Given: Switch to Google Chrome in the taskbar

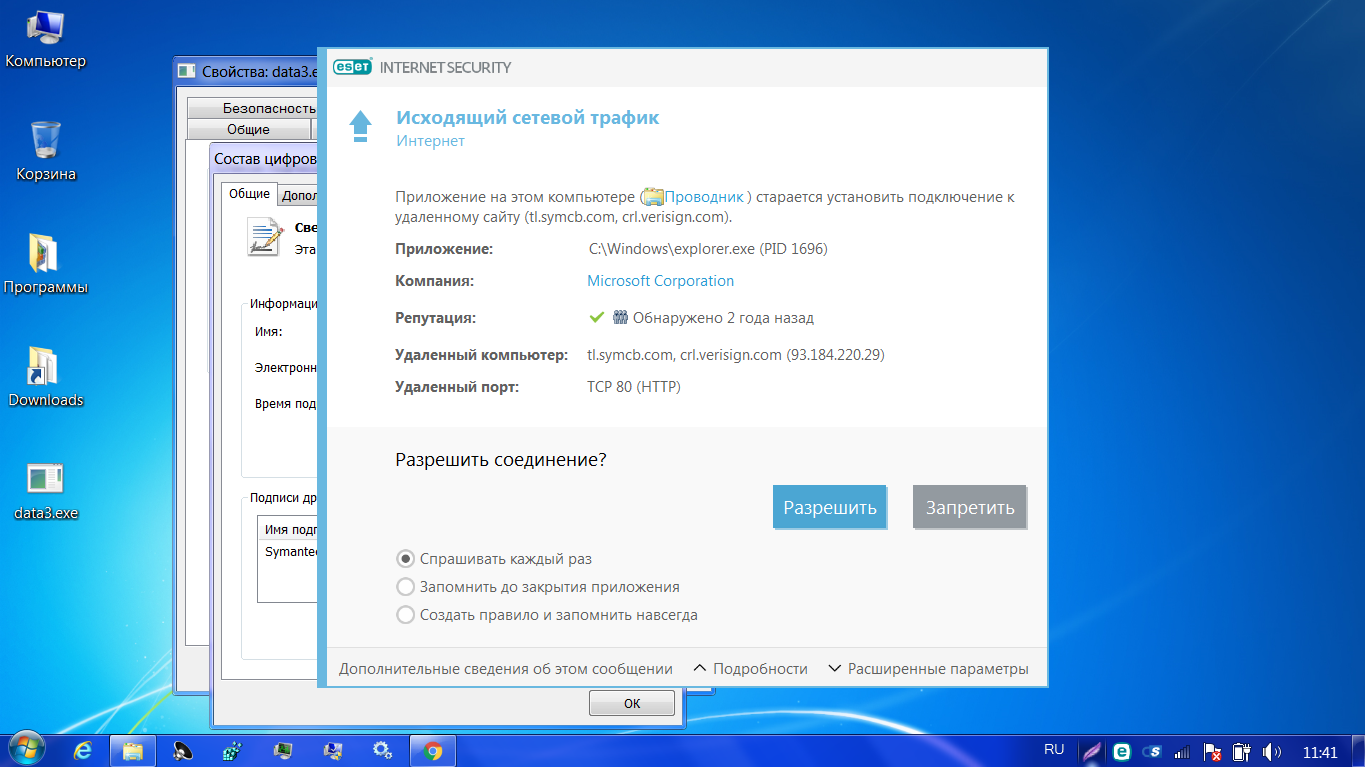Looking at the screenshot, I should [432, 750].
